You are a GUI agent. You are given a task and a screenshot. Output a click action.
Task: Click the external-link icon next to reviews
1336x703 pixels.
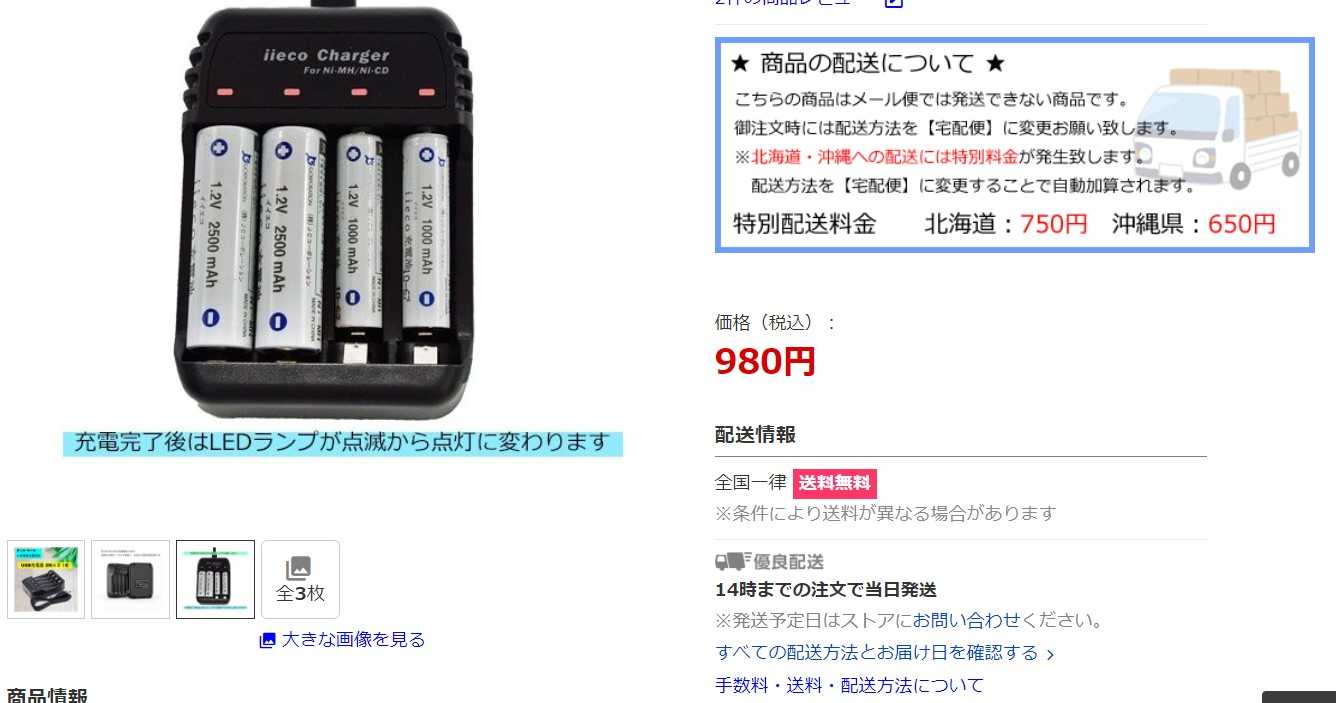894,3
